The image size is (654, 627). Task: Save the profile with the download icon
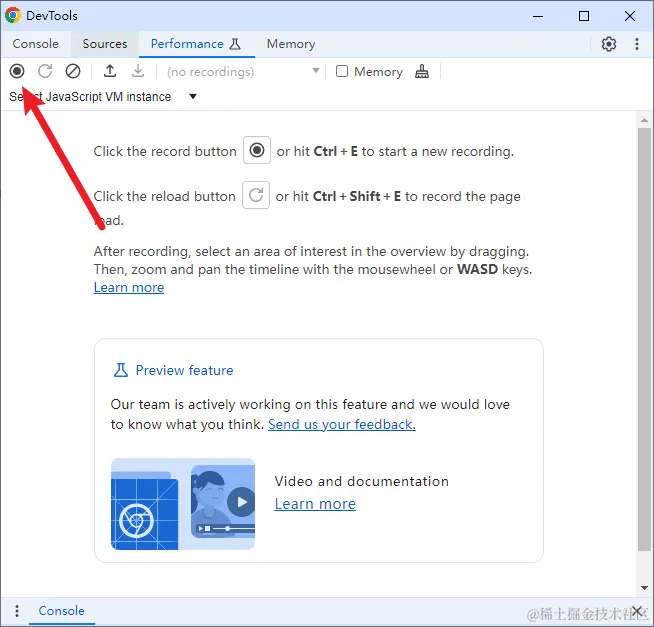pyautogui.click(x=138, y=71)
